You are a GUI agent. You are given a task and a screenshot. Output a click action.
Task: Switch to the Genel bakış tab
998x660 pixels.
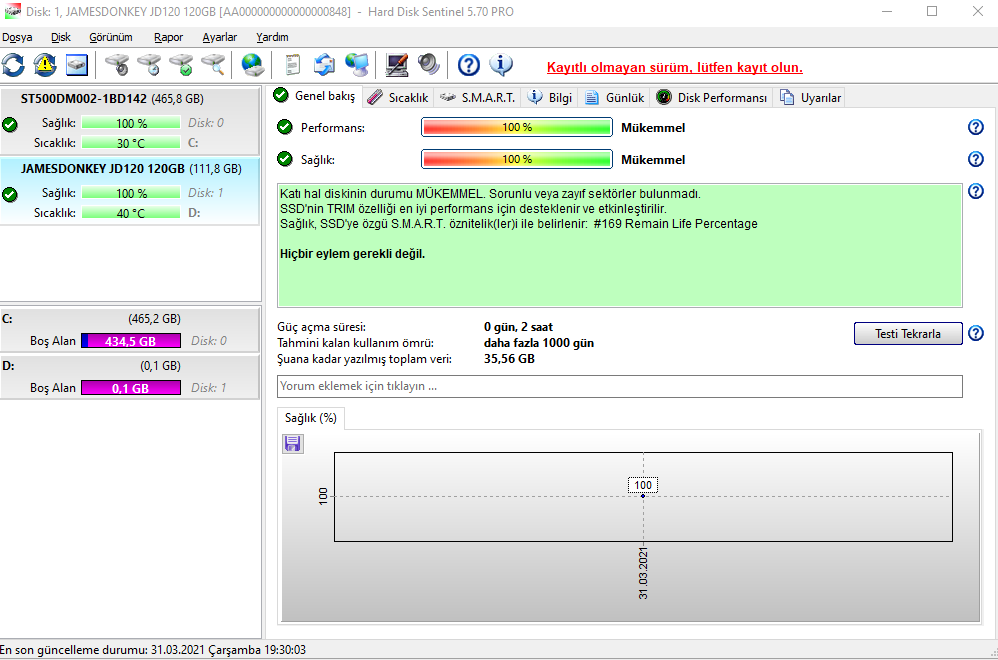coord(314,96)
